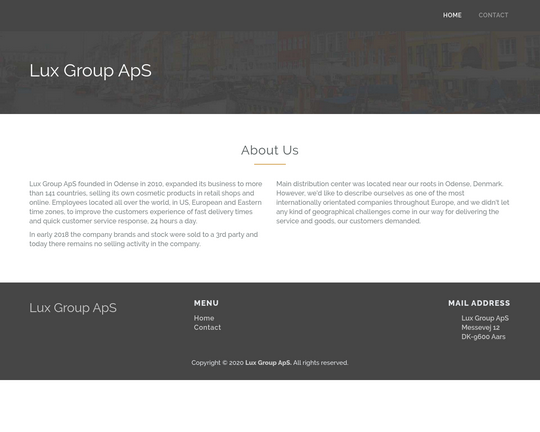Click the Lux Group ApS hero title
The height and width of the screenshot is (432, 540).
click(90, 71)
